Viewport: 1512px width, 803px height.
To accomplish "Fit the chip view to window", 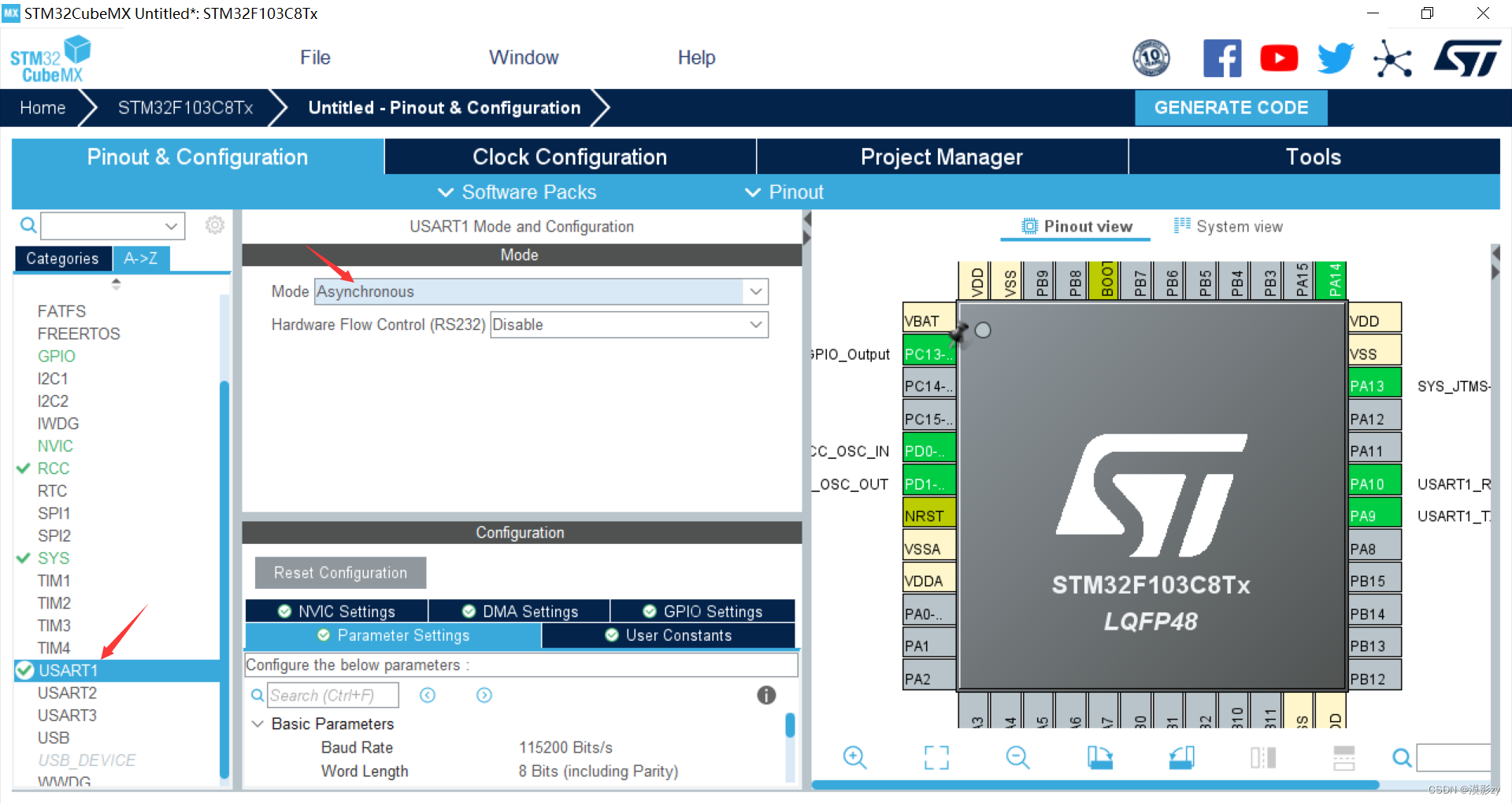I will click(936, 757).
